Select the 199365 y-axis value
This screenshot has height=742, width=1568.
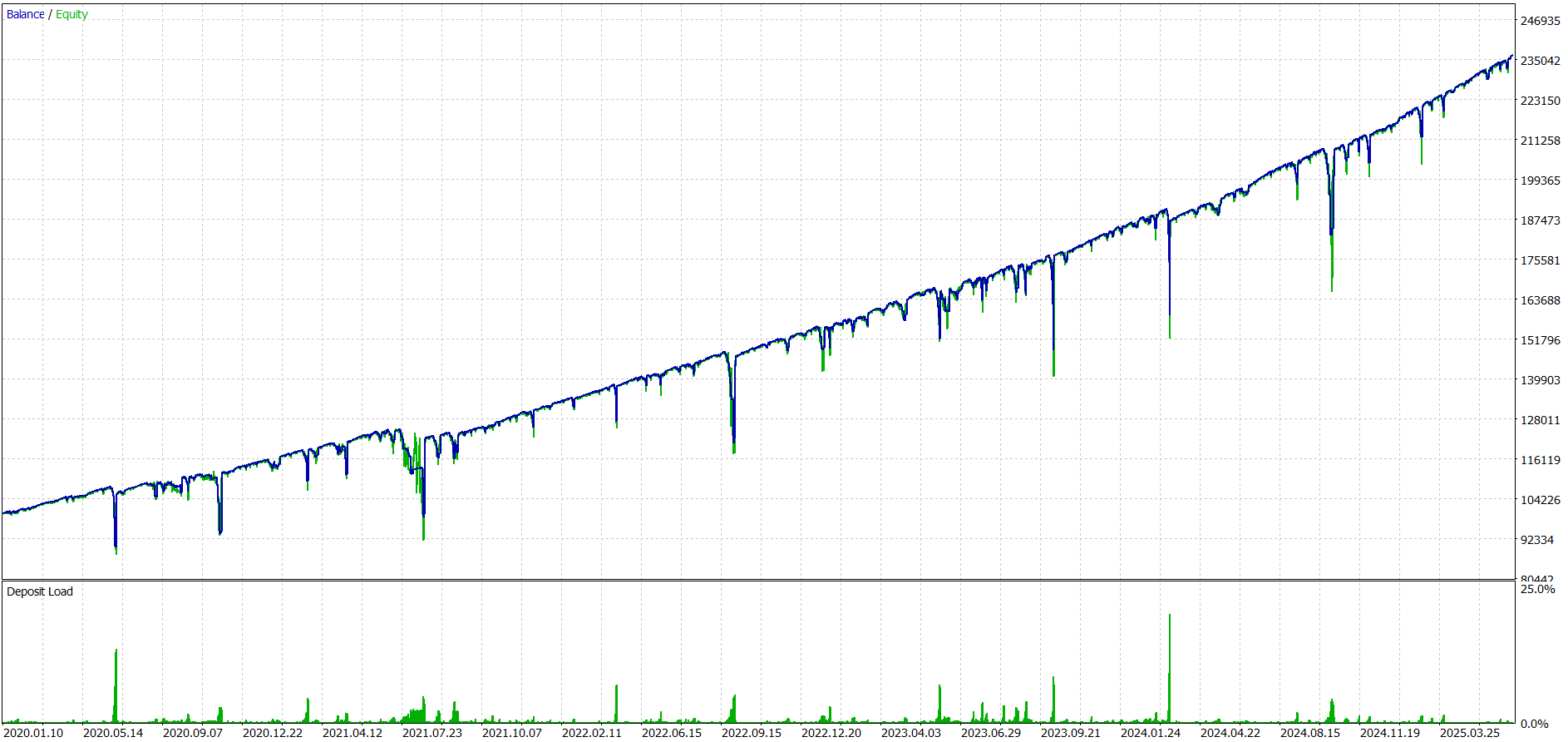click(1541, 181)
